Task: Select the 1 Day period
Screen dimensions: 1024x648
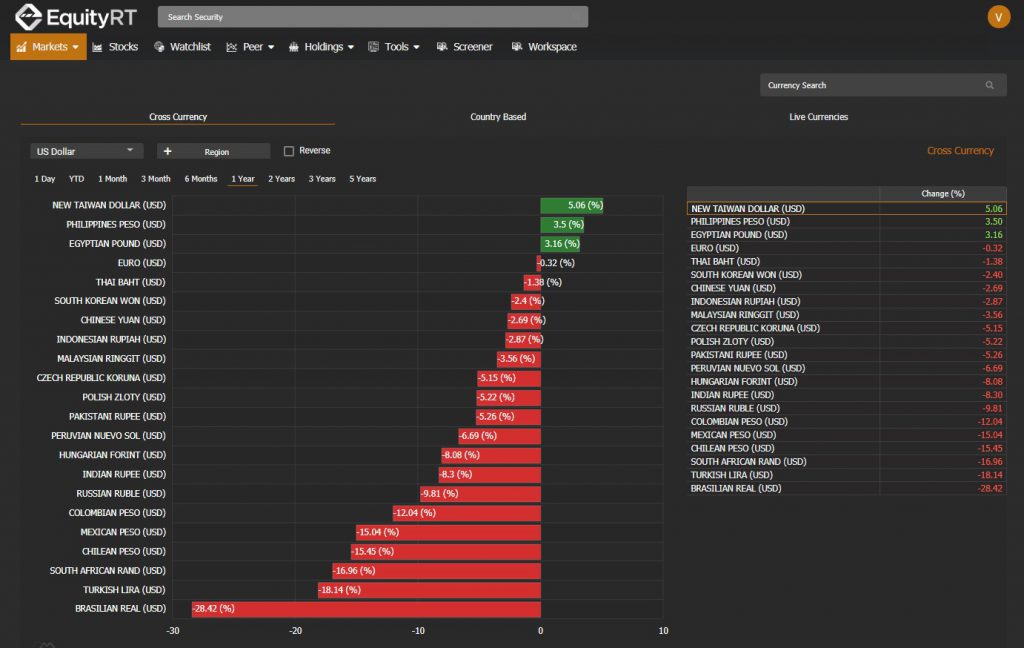Action: (x=44, y=179)
